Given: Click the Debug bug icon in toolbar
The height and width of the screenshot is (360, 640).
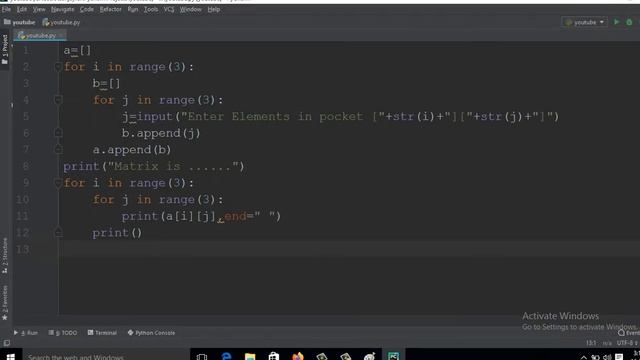Looking at the screenshot, I should point(629,22).
